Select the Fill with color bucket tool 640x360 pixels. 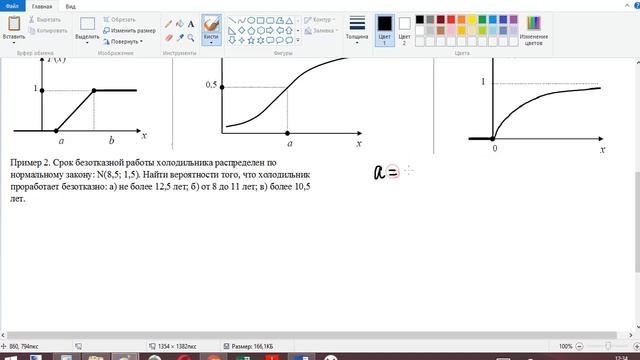pos(180,24)
